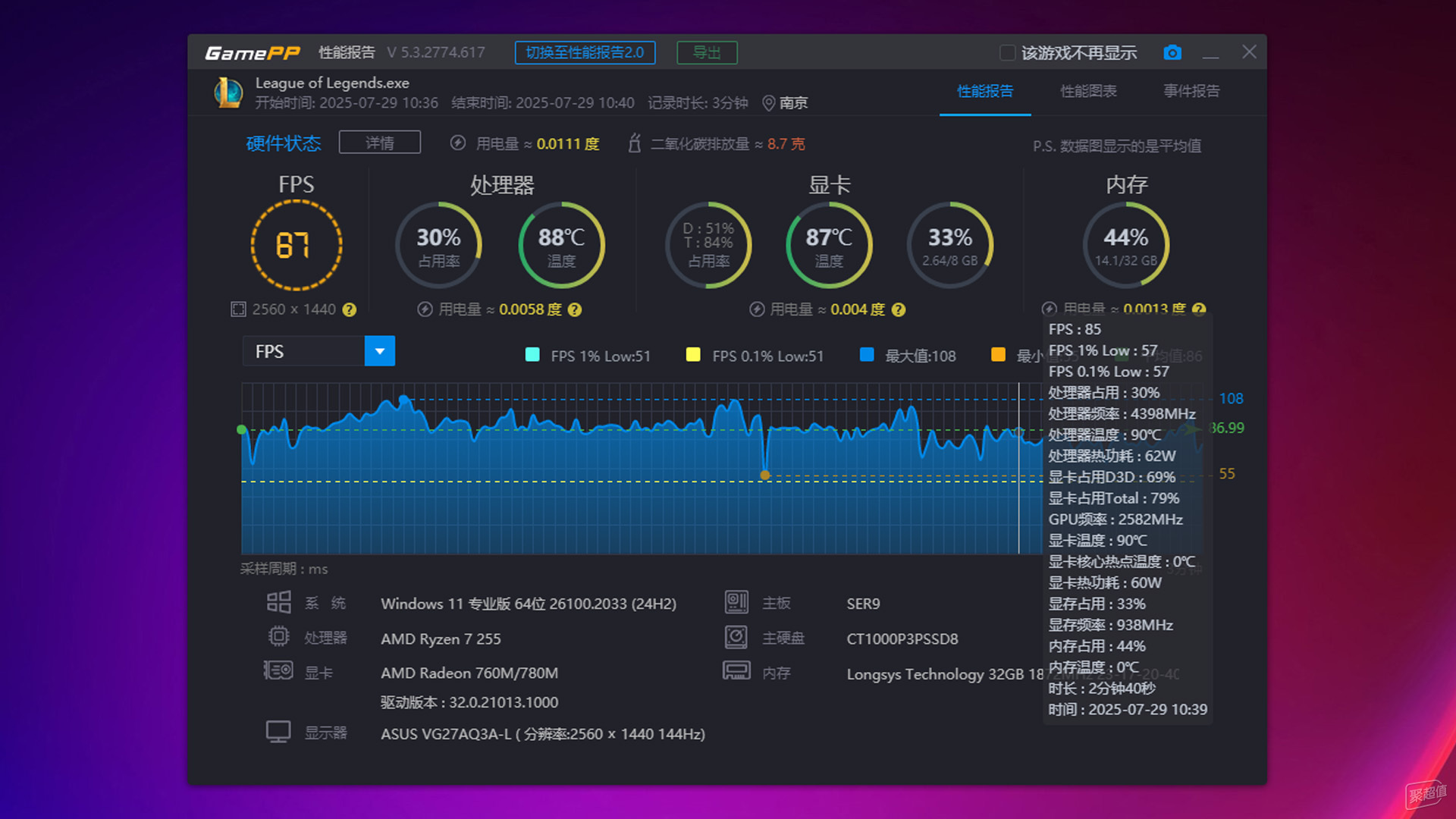Click the processor power meter icon
1456x819 pixels.
click(x=425, y=309)
